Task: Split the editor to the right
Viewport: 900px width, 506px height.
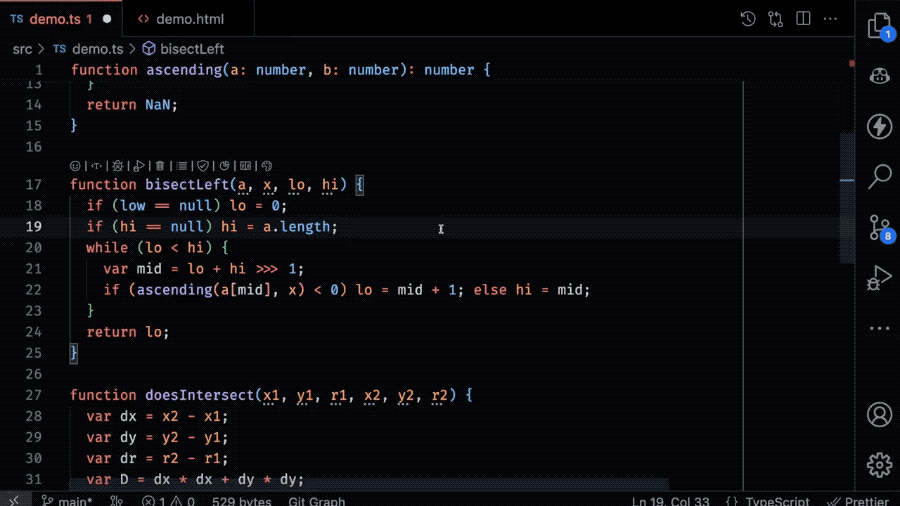Action: pos(803,19)
